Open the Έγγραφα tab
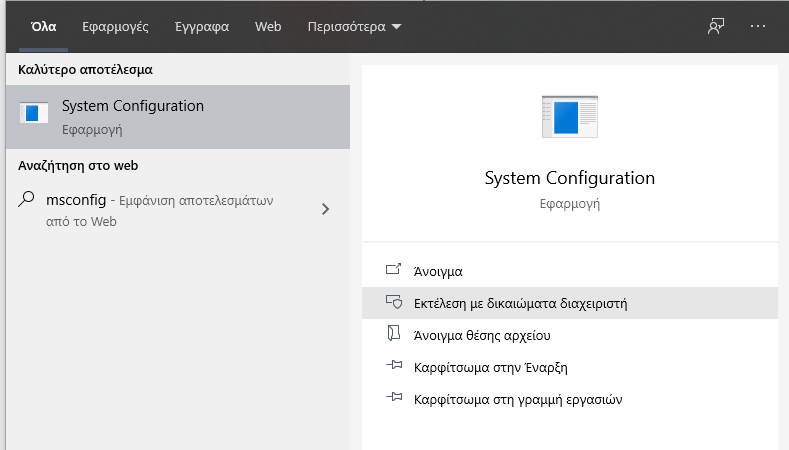 202,27
